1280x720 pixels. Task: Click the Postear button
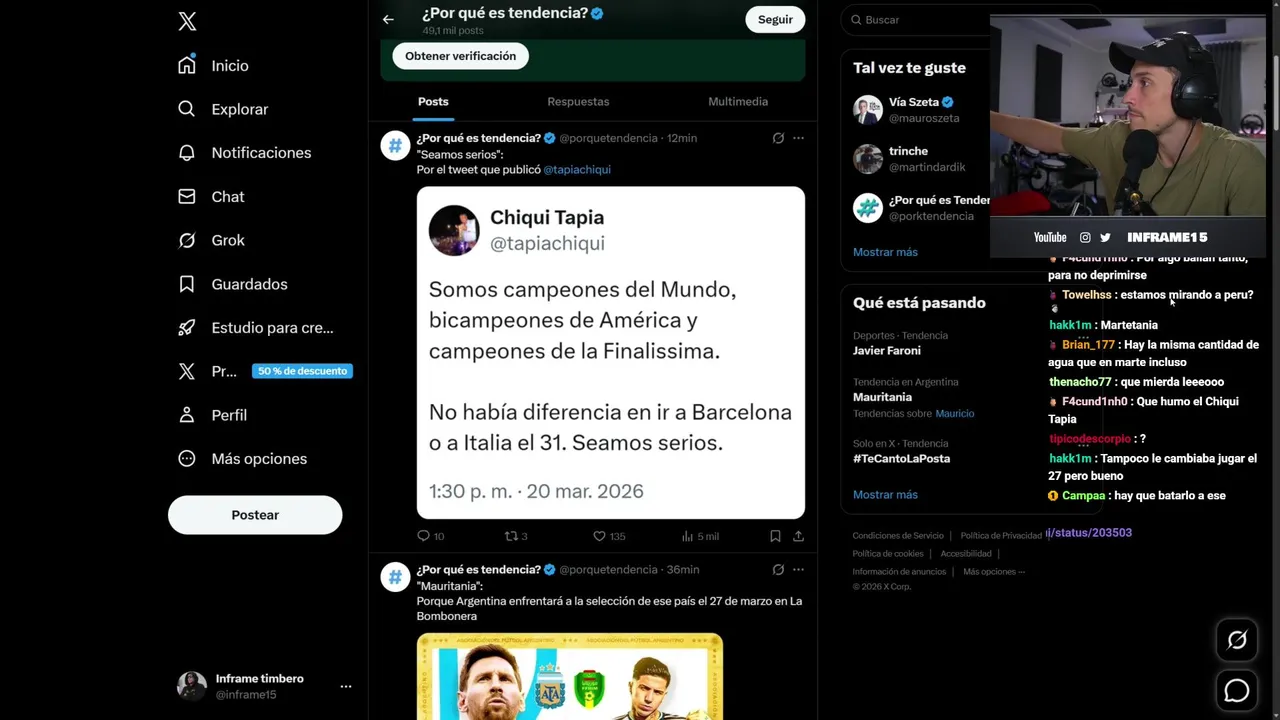coord(255,515)
